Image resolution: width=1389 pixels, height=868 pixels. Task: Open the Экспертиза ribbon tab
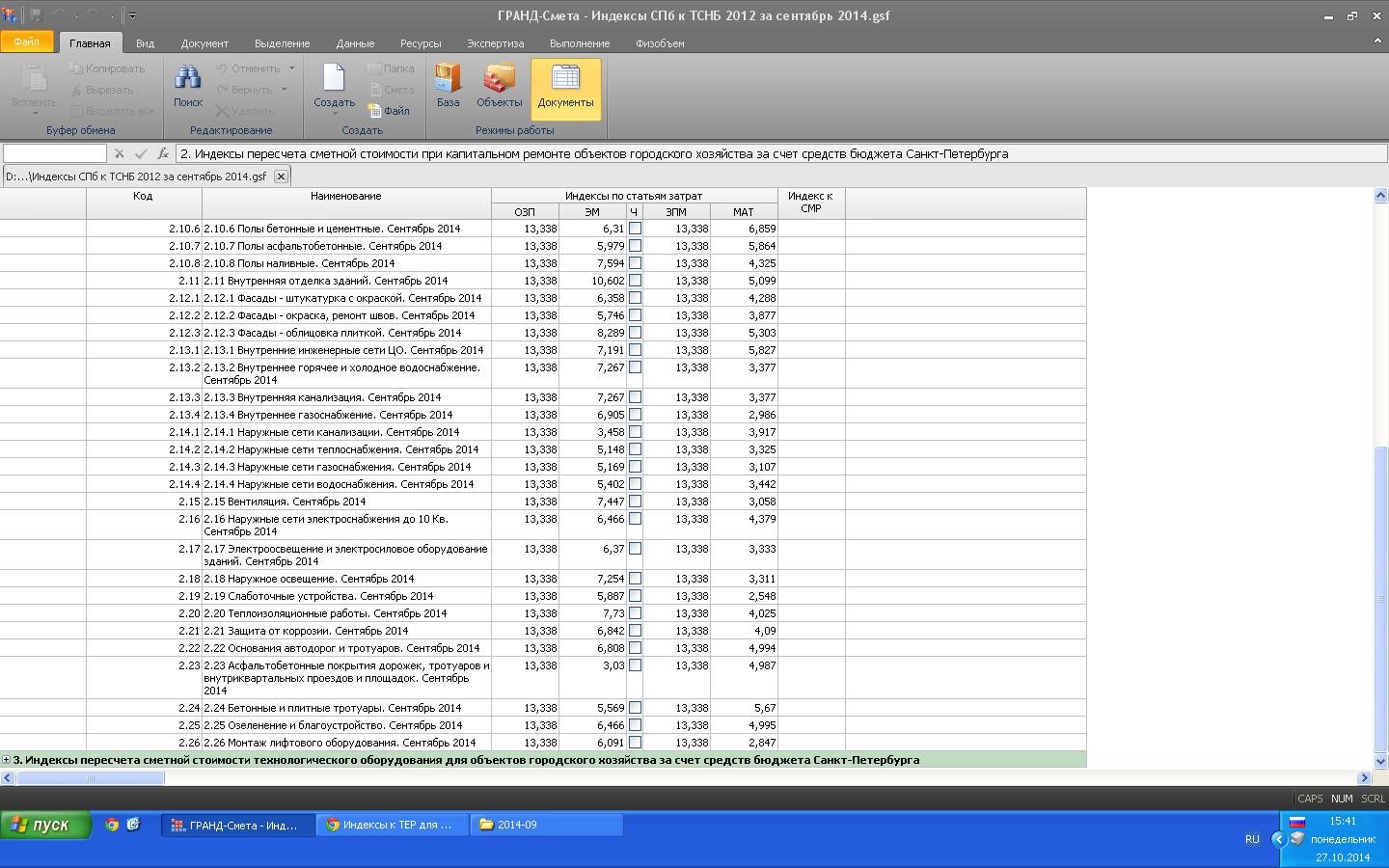coord(495,43)
